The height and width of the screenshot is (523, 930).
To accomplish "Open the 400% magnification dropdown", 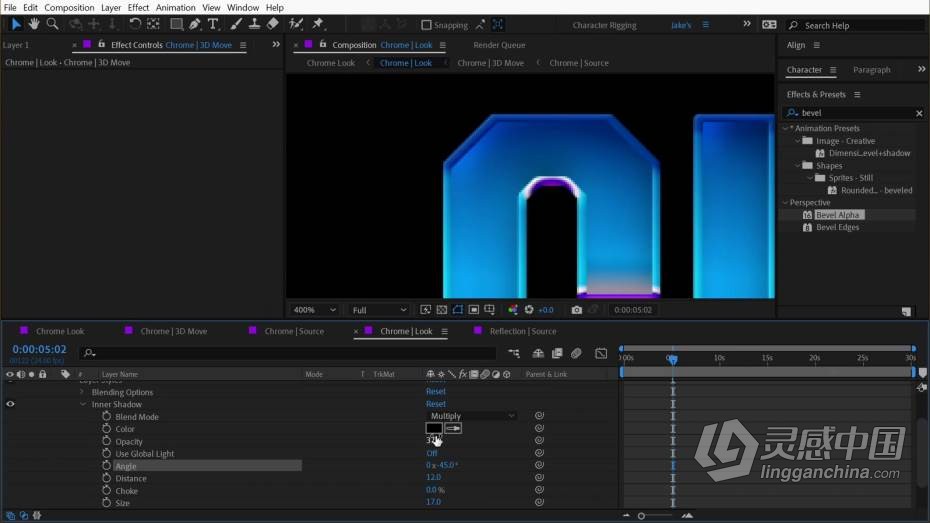I will (314, 310).
